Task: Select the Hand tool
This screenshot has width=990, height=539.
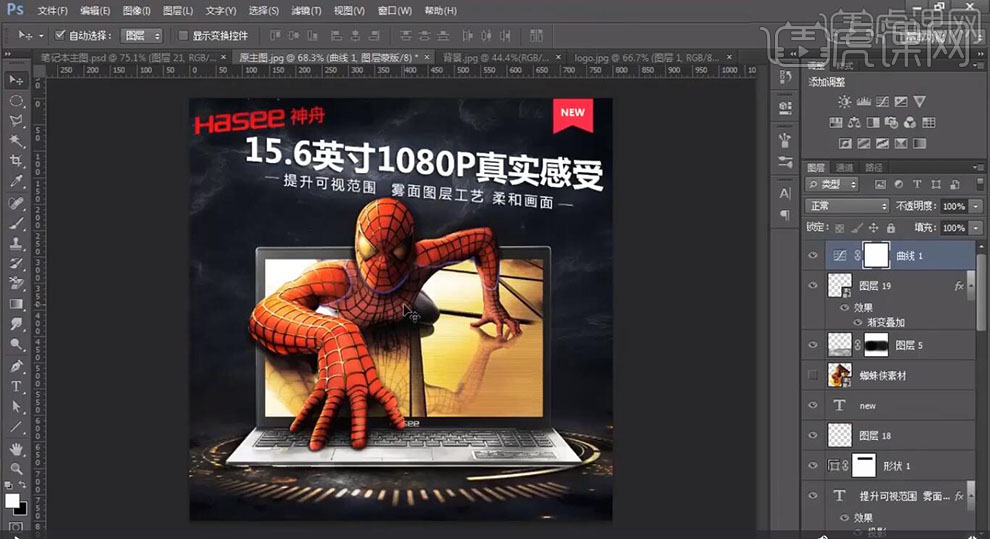Action: (x=16, y=447)
